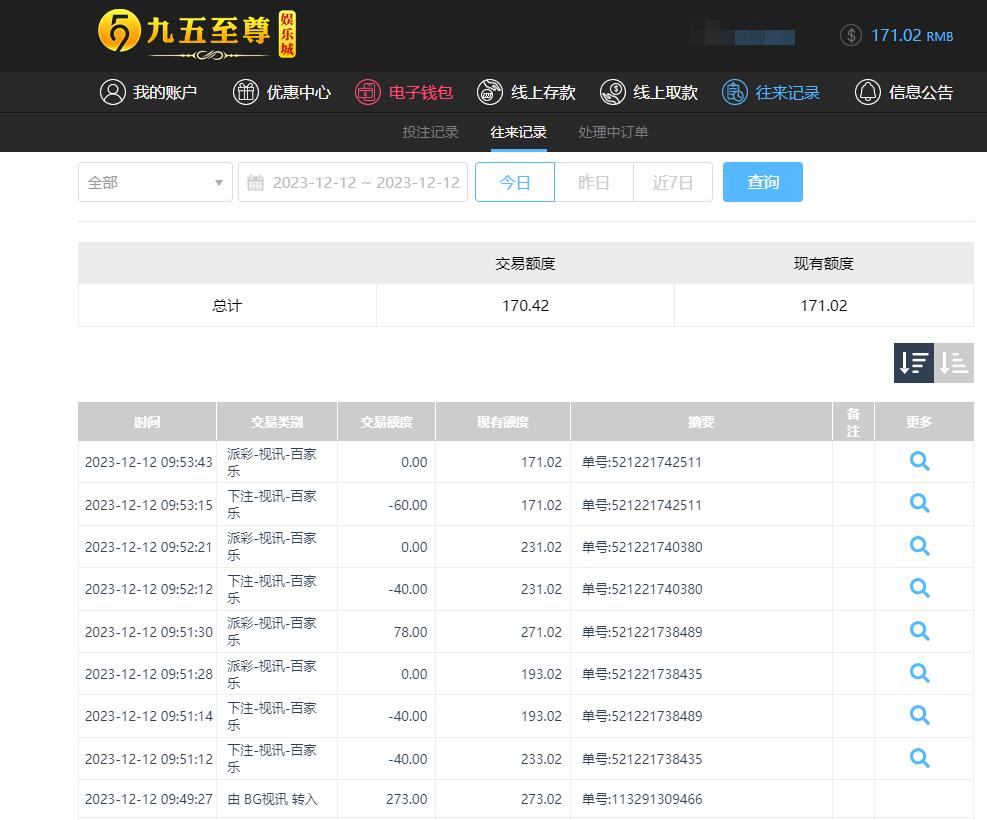Open 我的账户 account menu
Image resolution: width=987 pixels, height=820 pixels.
click(148, 92)
